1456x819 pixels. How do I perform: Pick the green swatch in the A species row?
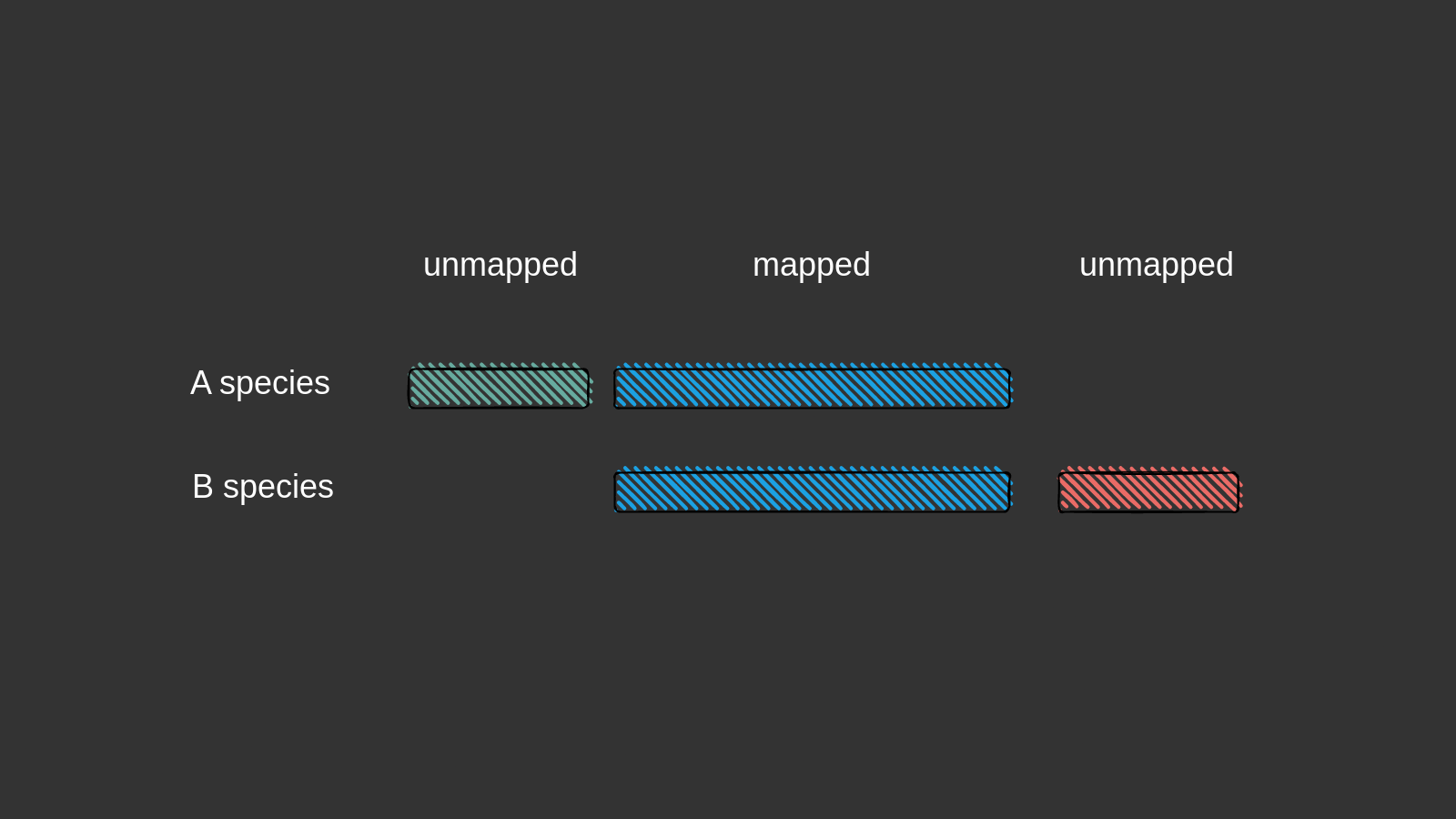pos(500,387)
